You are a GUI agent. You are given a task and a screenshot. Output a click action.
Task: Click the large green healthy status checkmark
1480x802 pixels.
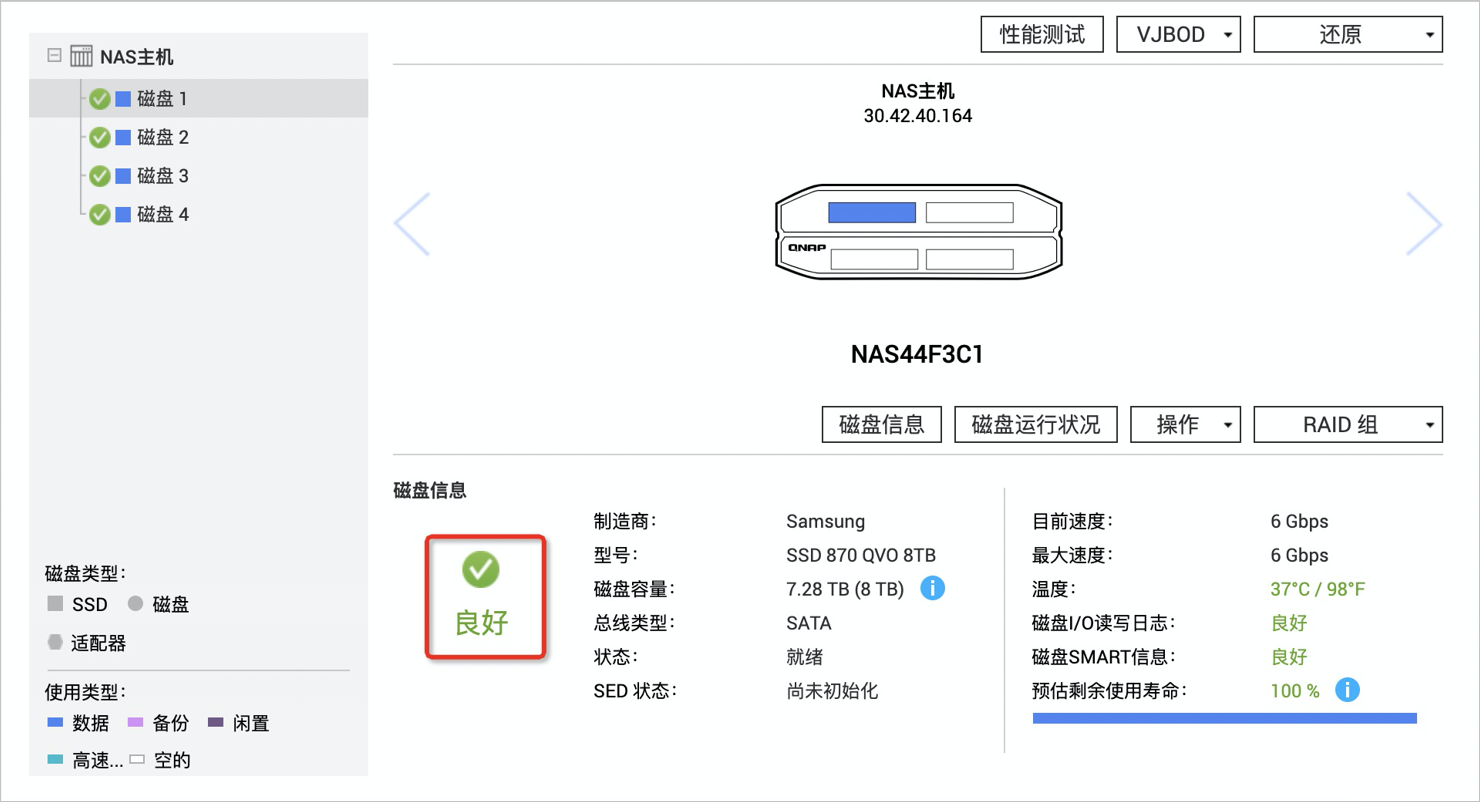(x=481, y=570)
